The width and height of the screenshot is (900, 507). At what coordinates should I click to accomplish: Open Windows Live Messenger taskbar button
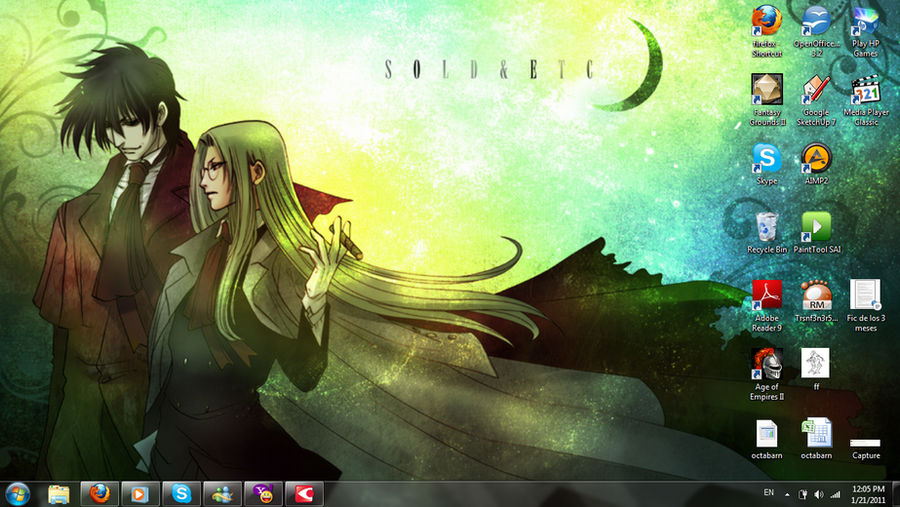(222, 494)
